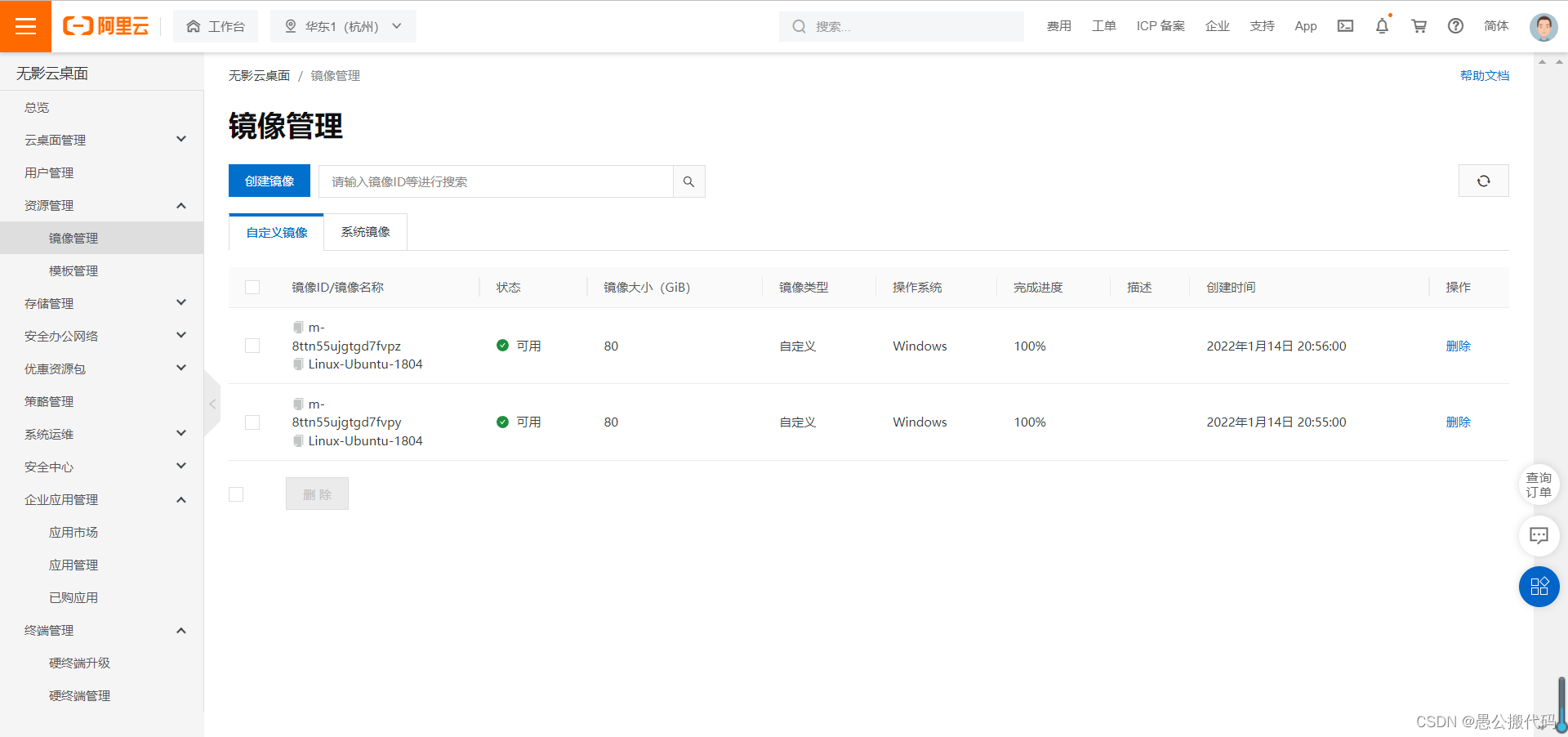1568x737 pixels.
Task: Tick the bottom batch-select checkbox
Action: pos(236,494)
